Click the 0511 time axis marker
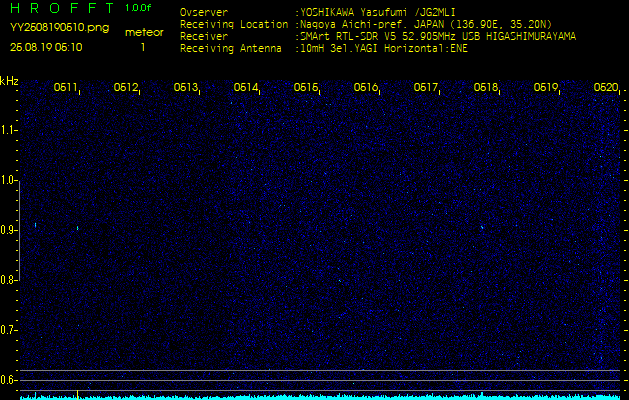 pyautogui.click(x=65, y=87)
